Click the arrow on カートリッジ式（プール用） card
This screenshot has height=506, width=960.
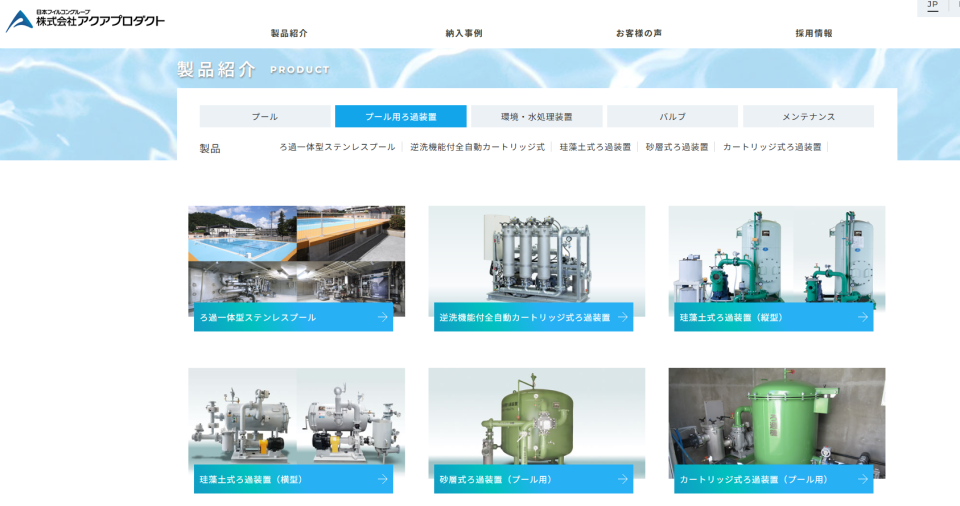863,479
